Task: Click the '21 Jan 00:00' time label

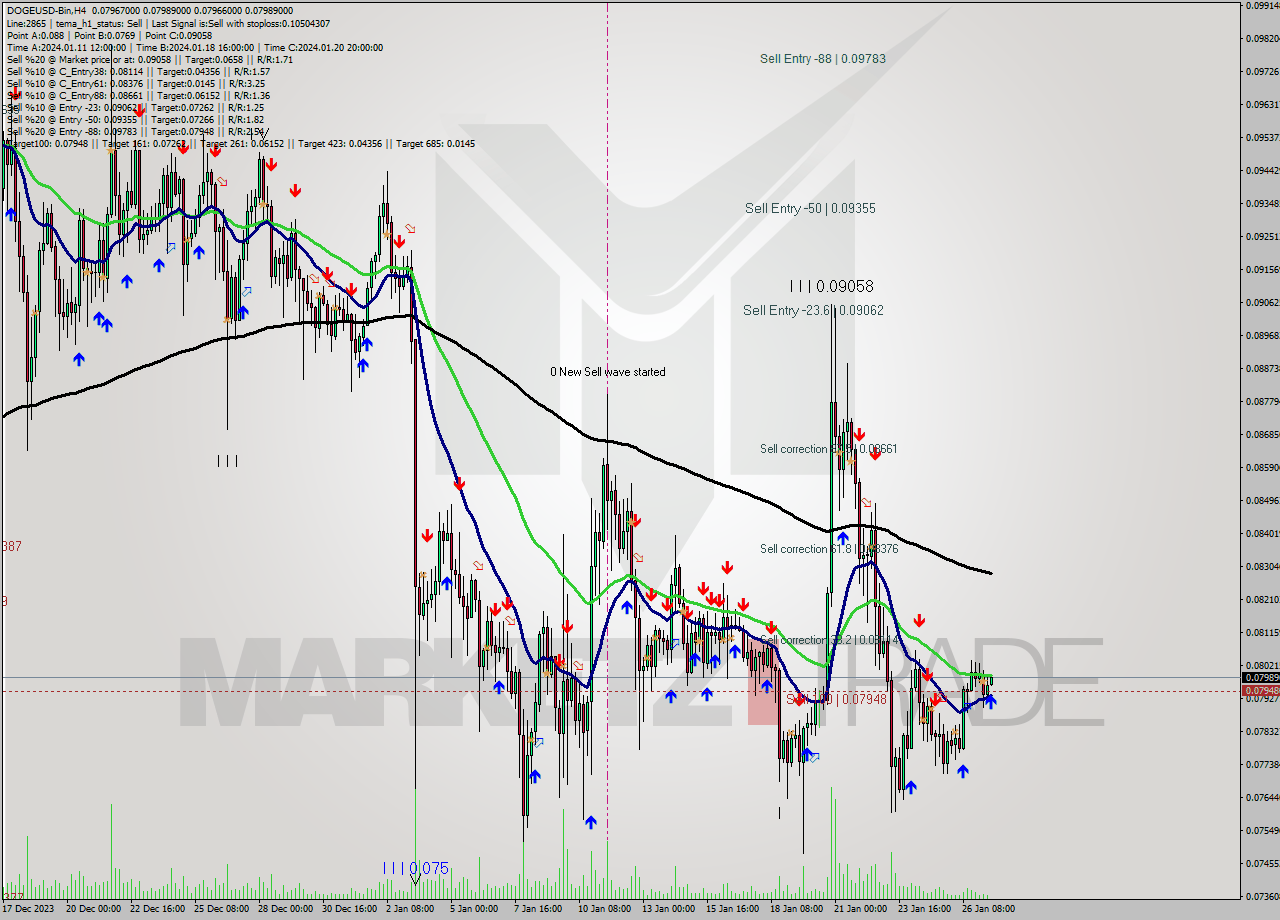Action: point(860,909)
